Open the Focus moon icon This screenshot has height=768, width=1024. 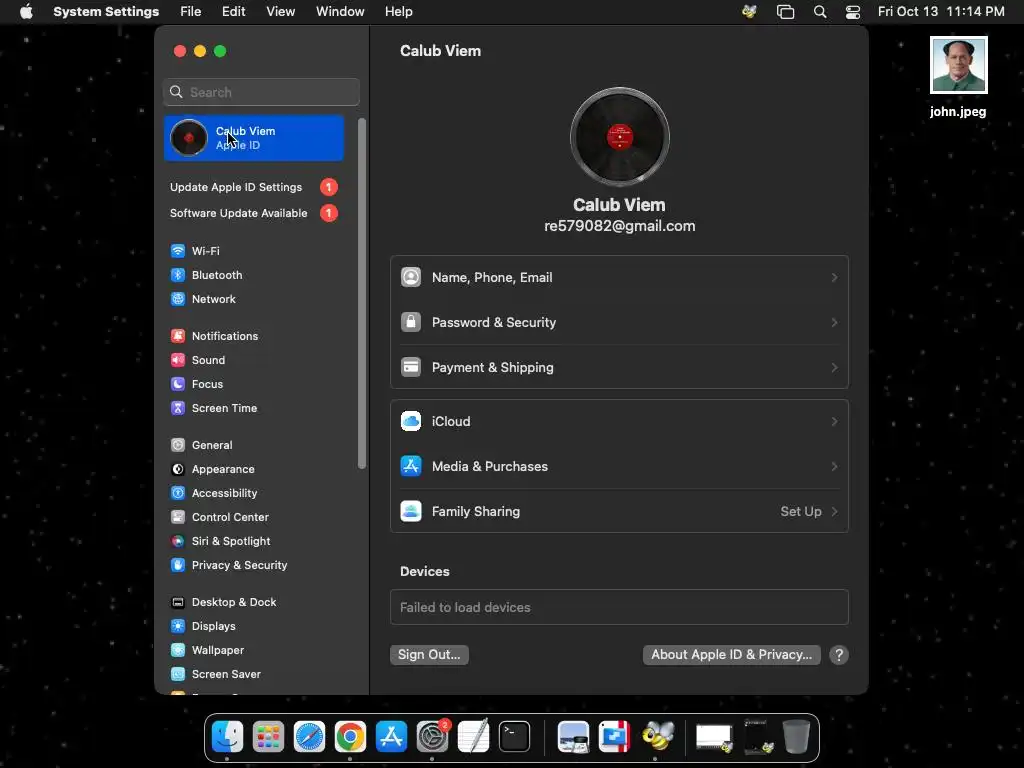tap(178, 384)
